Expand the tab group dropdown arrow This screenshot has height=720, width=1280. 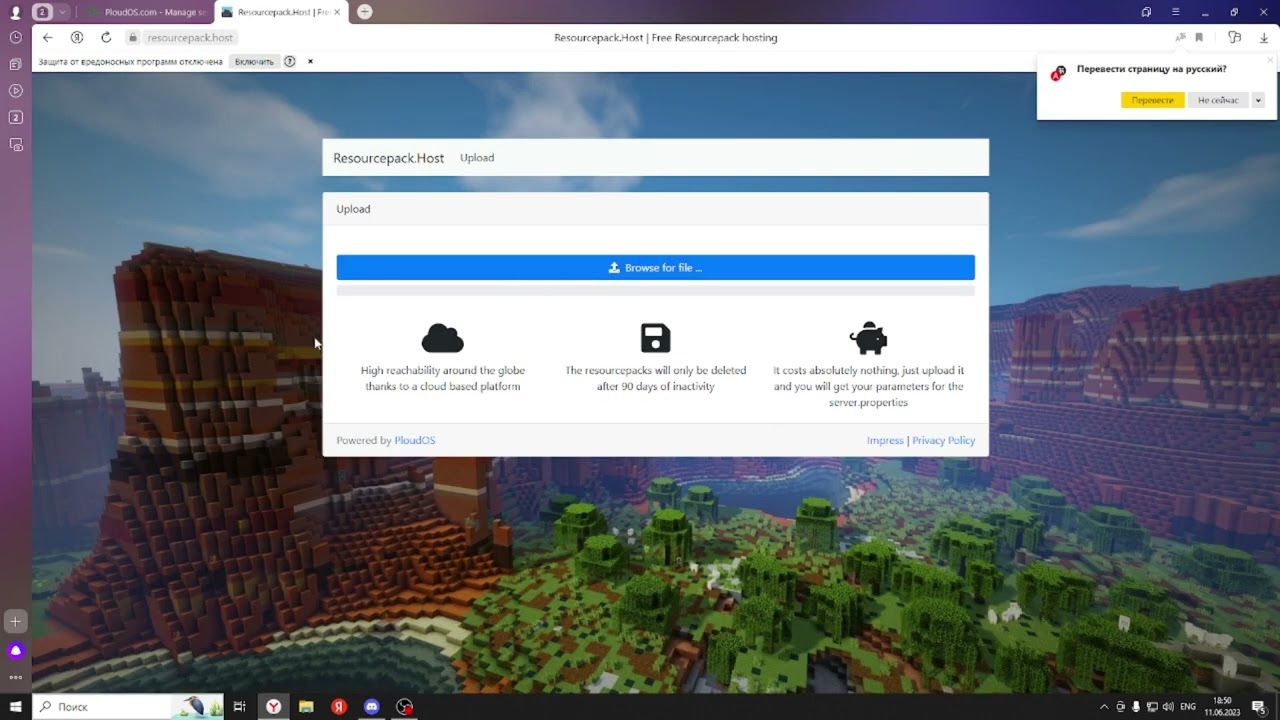click(x=62, y=12)
